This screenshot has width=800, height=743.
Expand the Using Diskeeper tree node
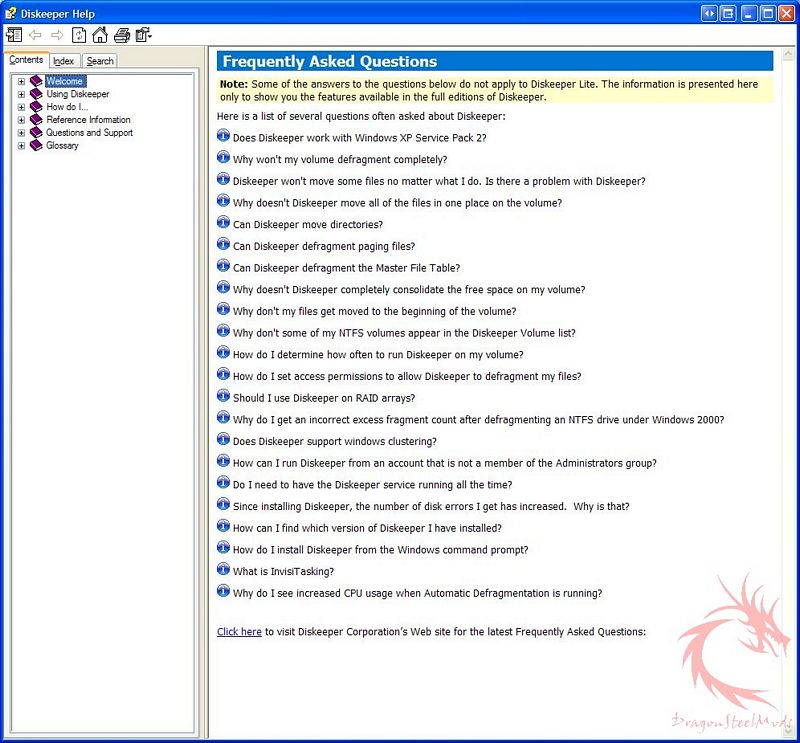[x=21, y=94]
